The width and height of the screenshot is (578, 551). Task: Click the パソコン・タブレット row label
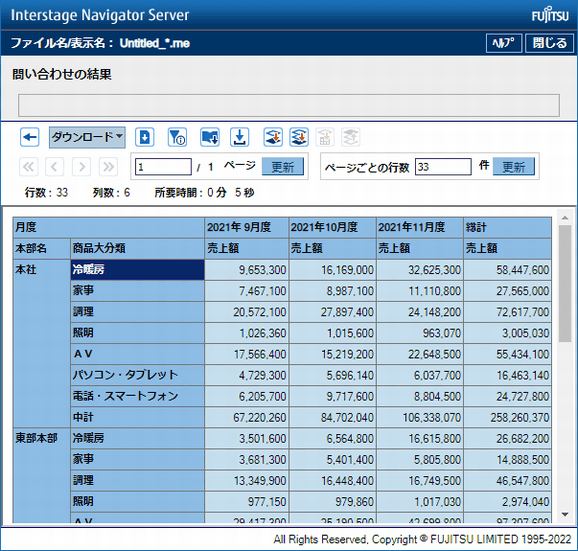(x=137, y=375)
